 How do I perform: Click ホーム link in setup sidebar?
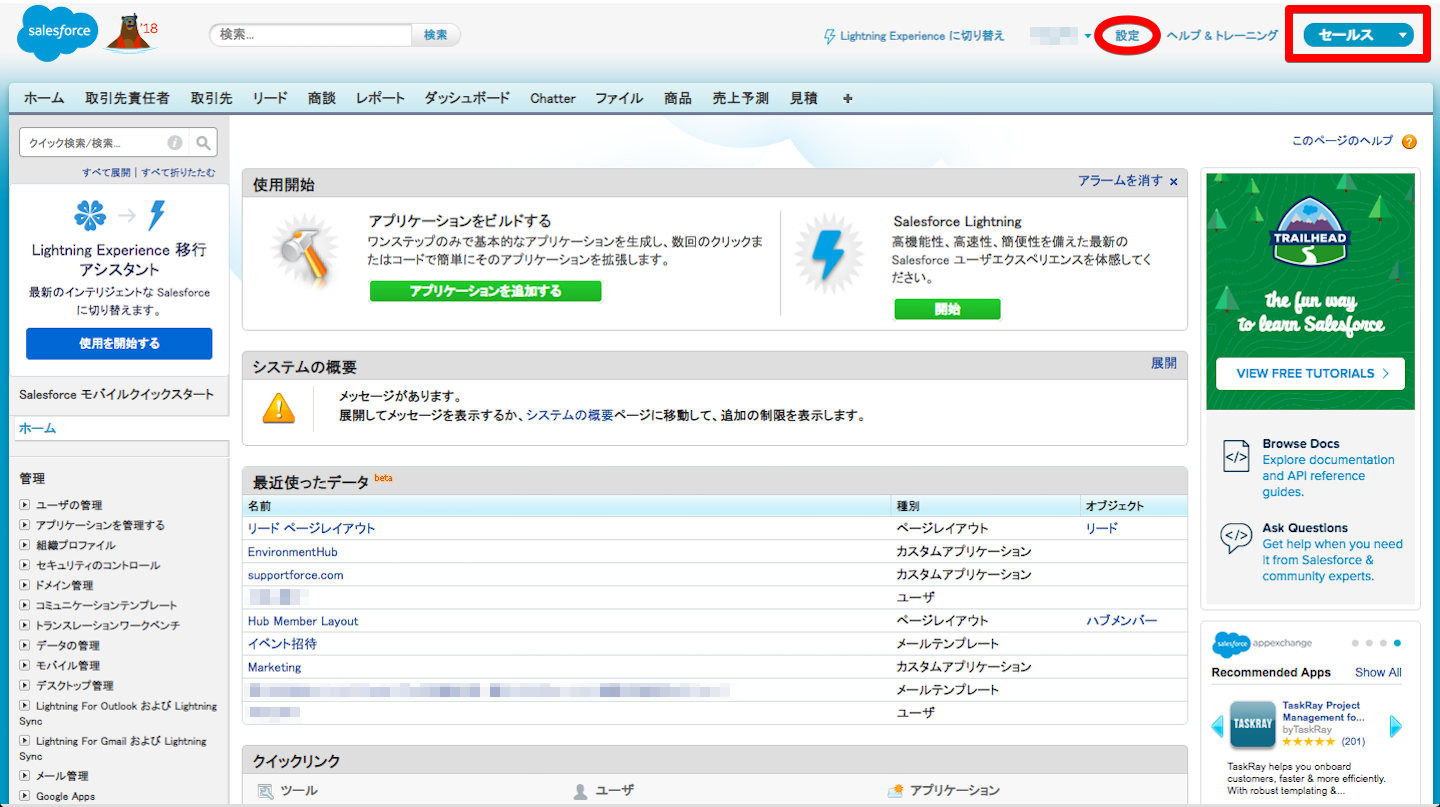tap(37, 428)
